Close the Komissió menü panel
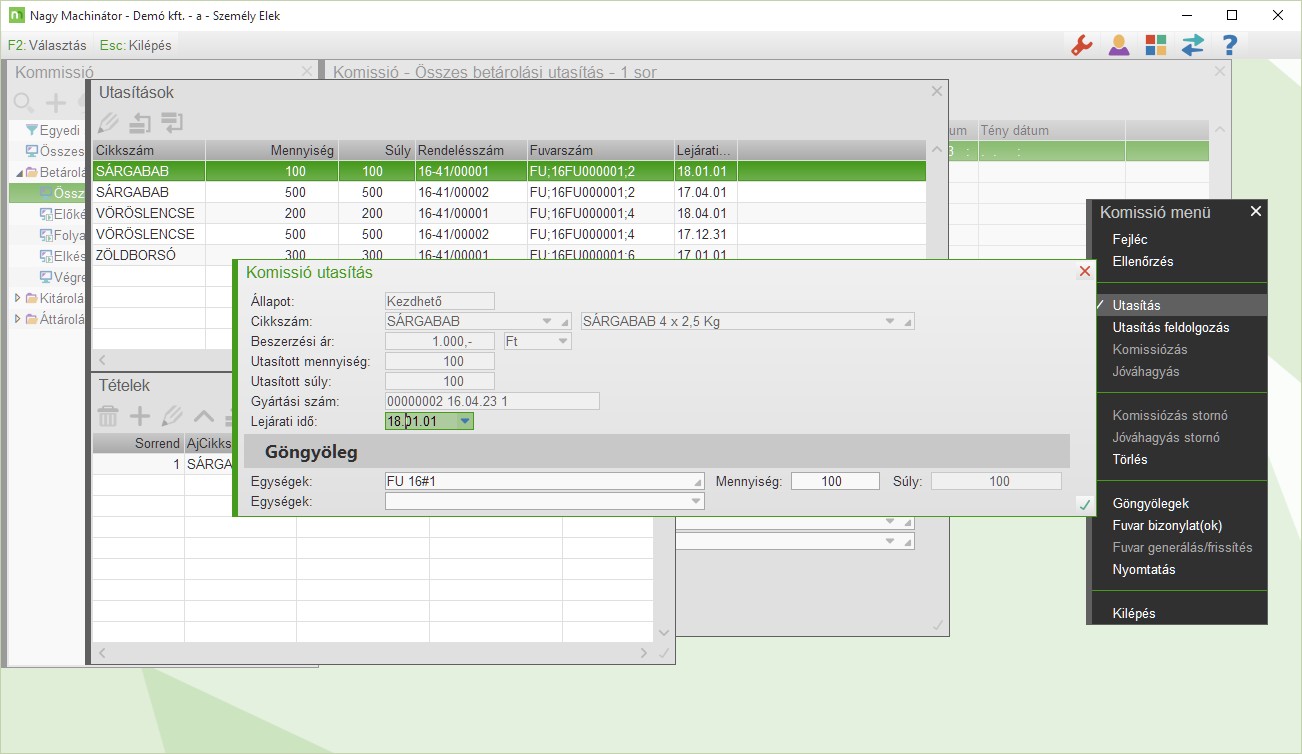Image resolution: width=1302 pixels, height=754 pixels. [1256, 211]
